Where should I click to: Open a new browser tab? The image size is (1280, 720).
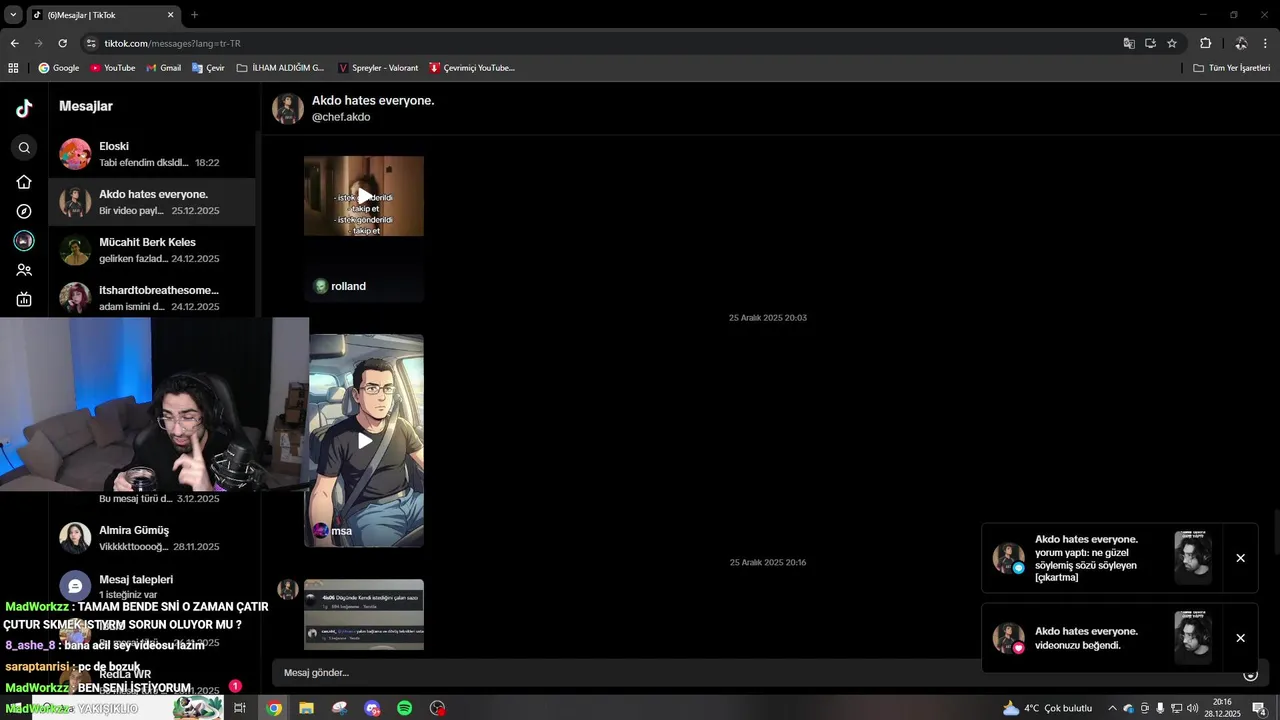194,15
